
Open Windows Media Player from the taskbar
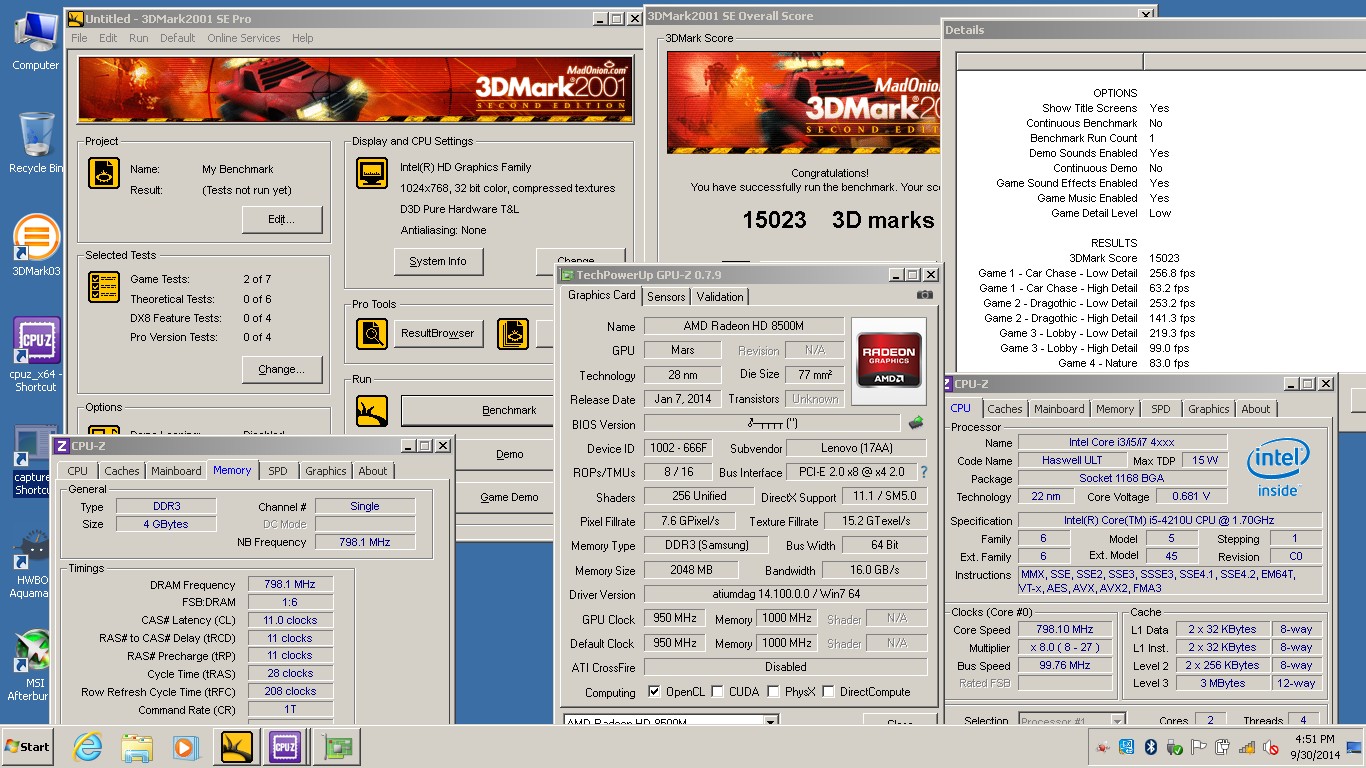(x=185, y=747)
